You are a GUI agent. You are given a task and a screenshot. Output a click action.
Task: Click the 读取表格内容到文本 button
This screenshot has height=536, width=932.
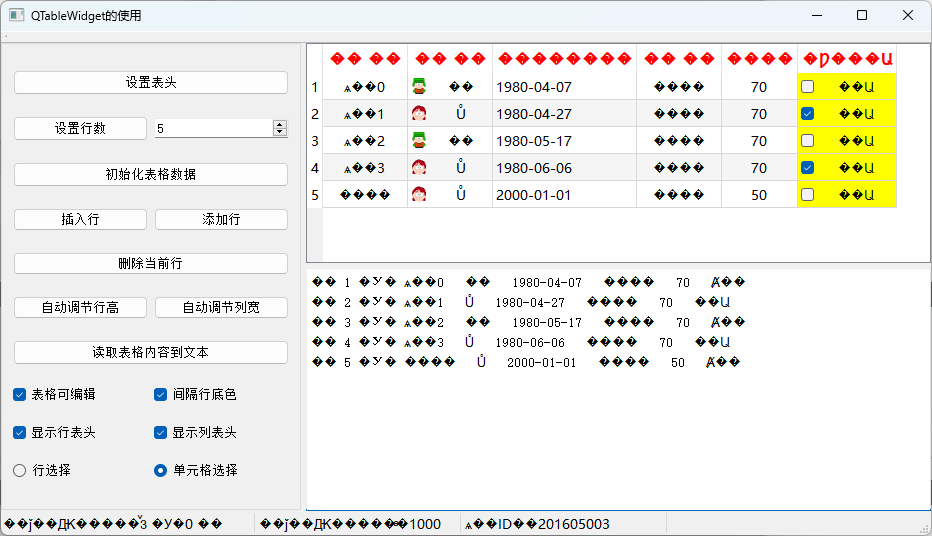click(151, 352)
